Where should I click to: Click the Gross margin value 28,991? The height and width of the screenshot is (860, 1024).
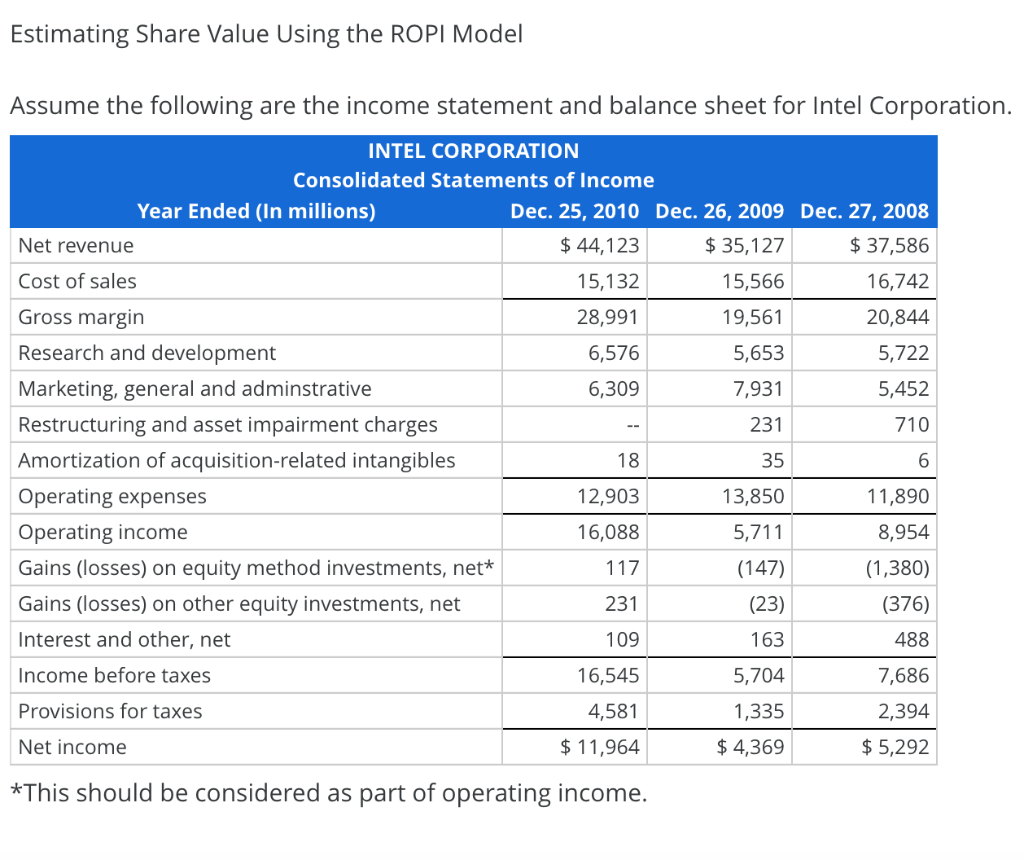[609, 316]
